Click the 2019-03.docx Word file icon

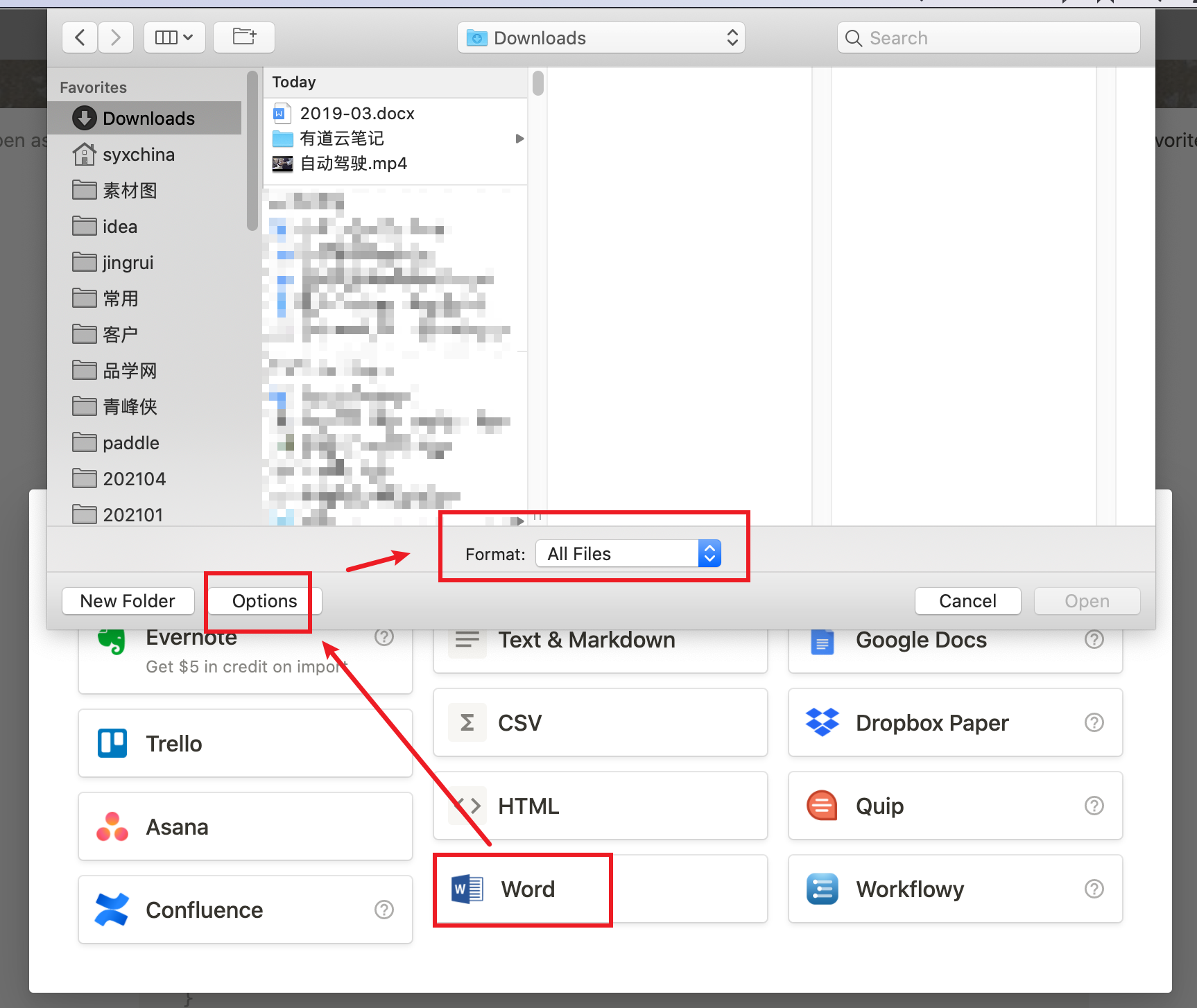[282, 113]
